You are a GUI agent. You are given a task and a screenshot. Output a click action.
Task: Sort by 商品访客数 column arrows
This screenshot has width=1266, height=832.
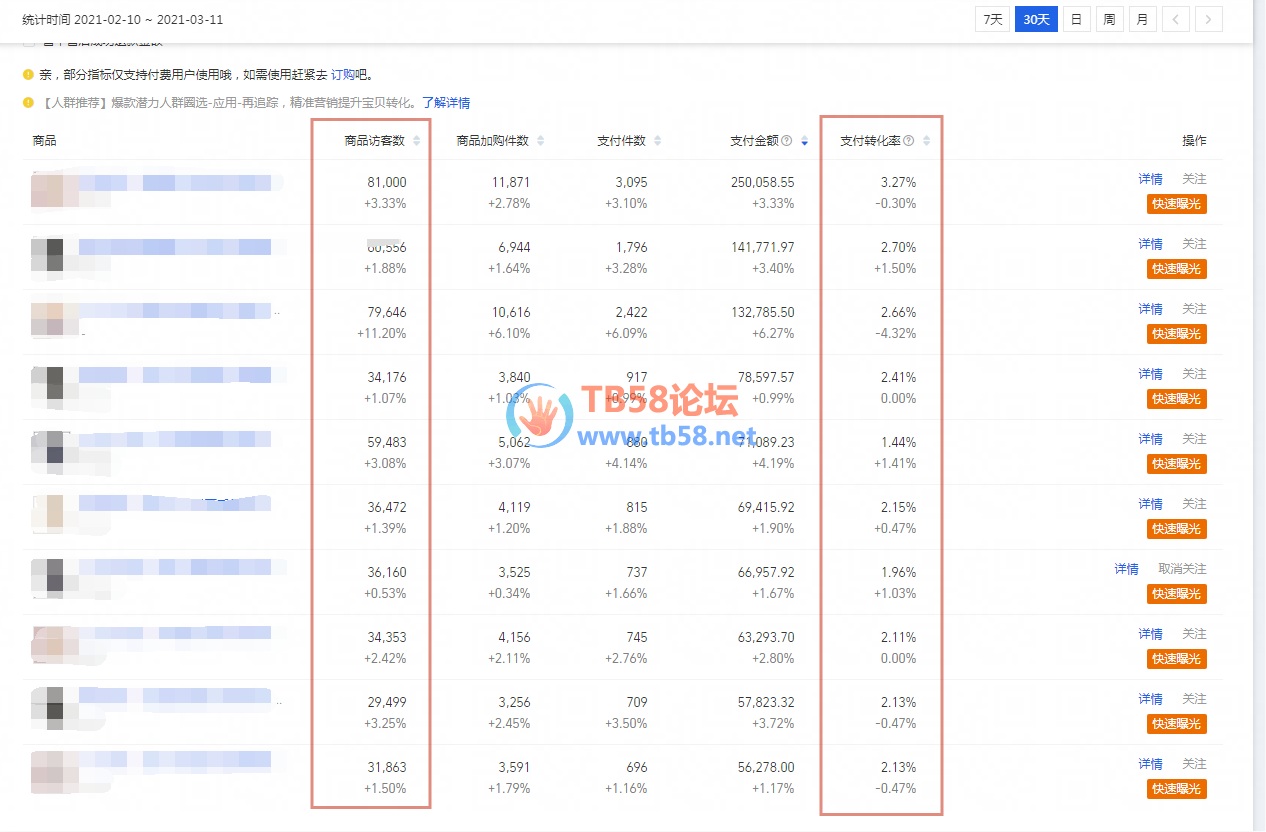coord(417,141)
